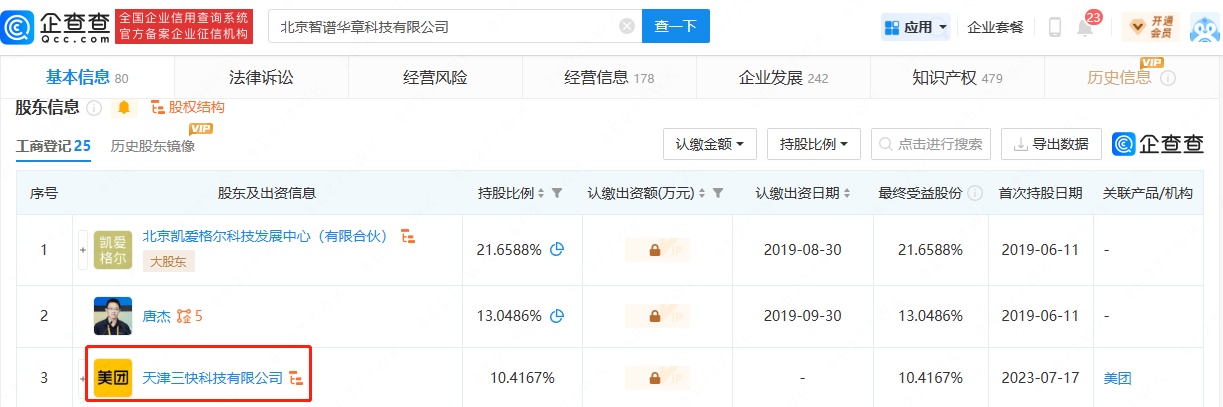Image resolution: width=1223 pixels, height=407 pixels.
Task: Click the 美团 yellow logo thumbnail
Action: coord(113,378)
